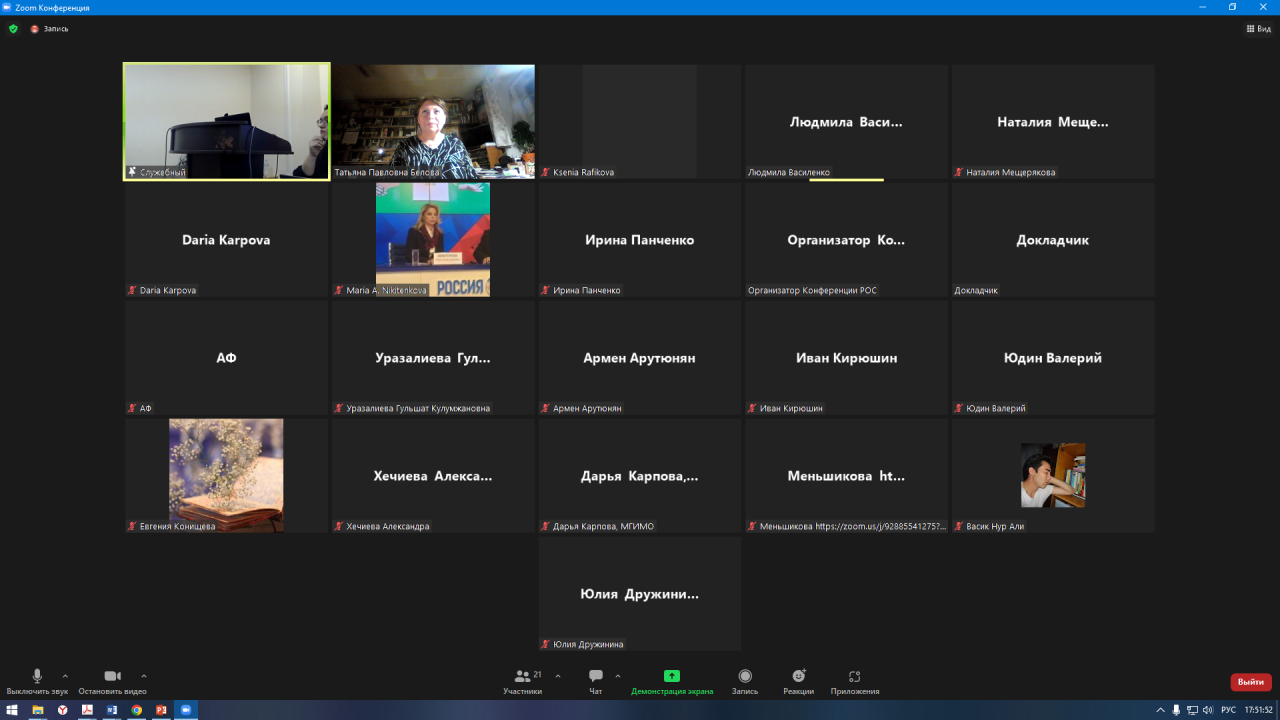Click the Запись record button in toolbar

[745, 677]
